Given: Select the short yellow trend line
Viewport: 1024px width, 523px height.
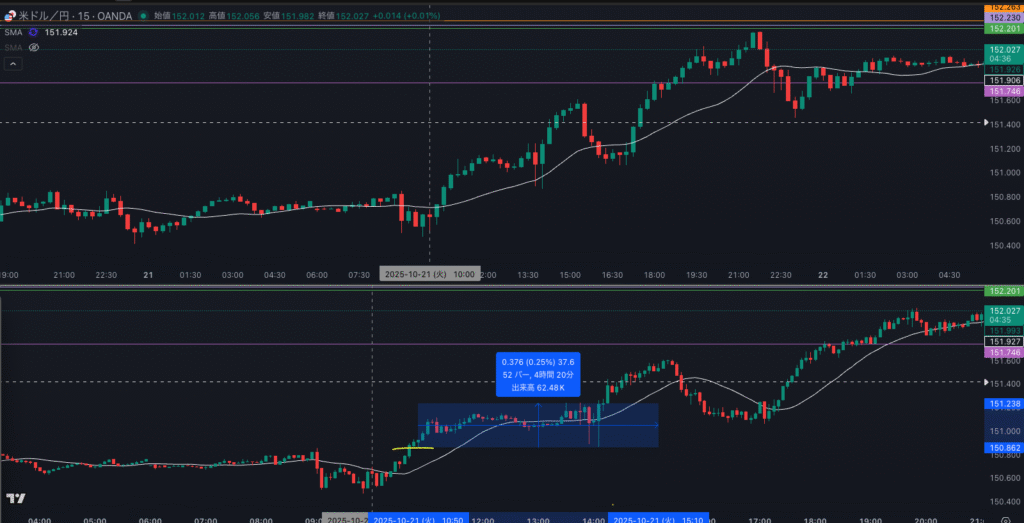Looking at the screenshot, I should coord(412,449).
